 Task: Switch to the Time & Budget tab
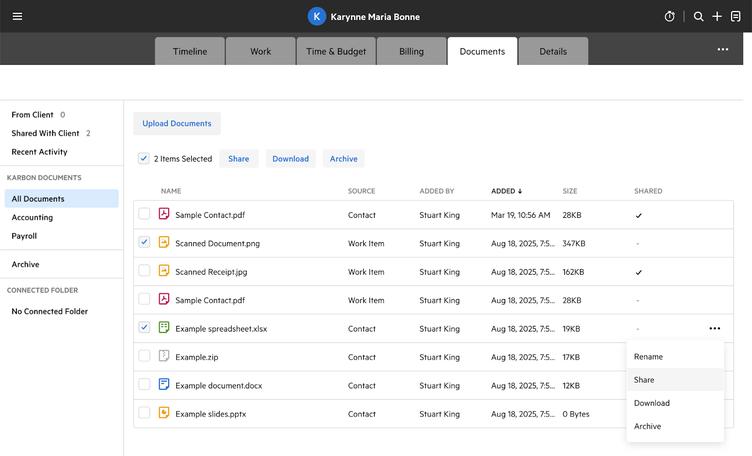pyautogui.click(x=335, y=51)
